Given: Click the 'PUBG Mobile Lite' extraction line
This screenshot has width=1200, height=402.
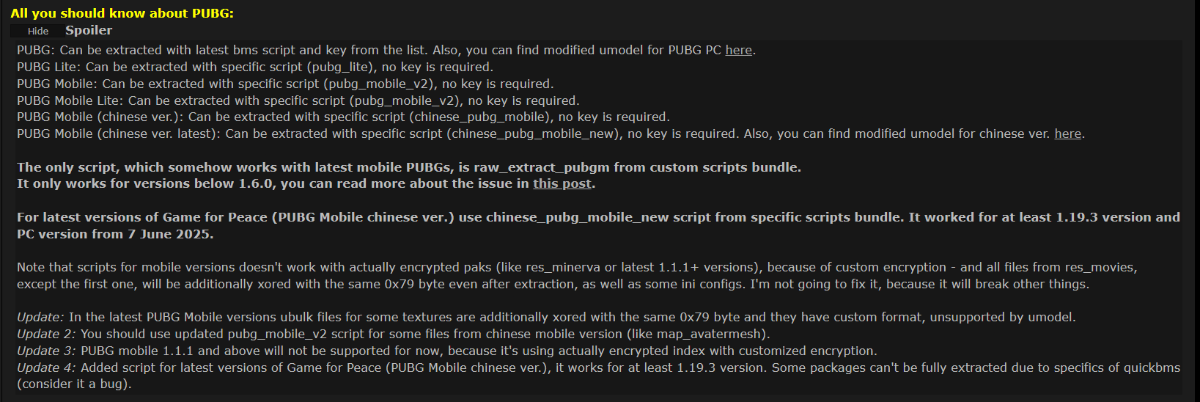Looking at the screenshot, I should [x=298, y=100].
